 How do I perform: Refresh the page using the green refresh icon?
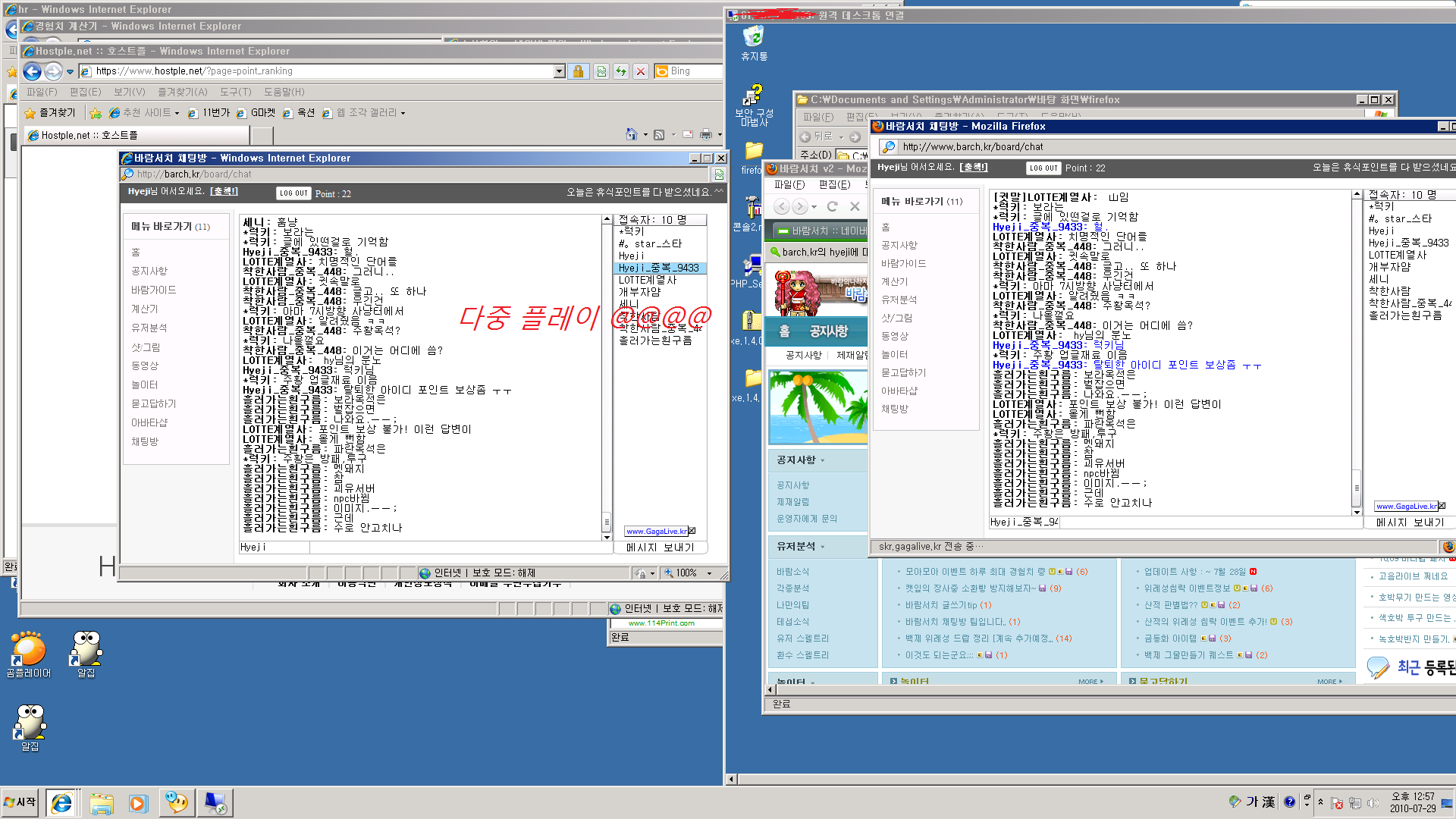[x=621, y=71]
